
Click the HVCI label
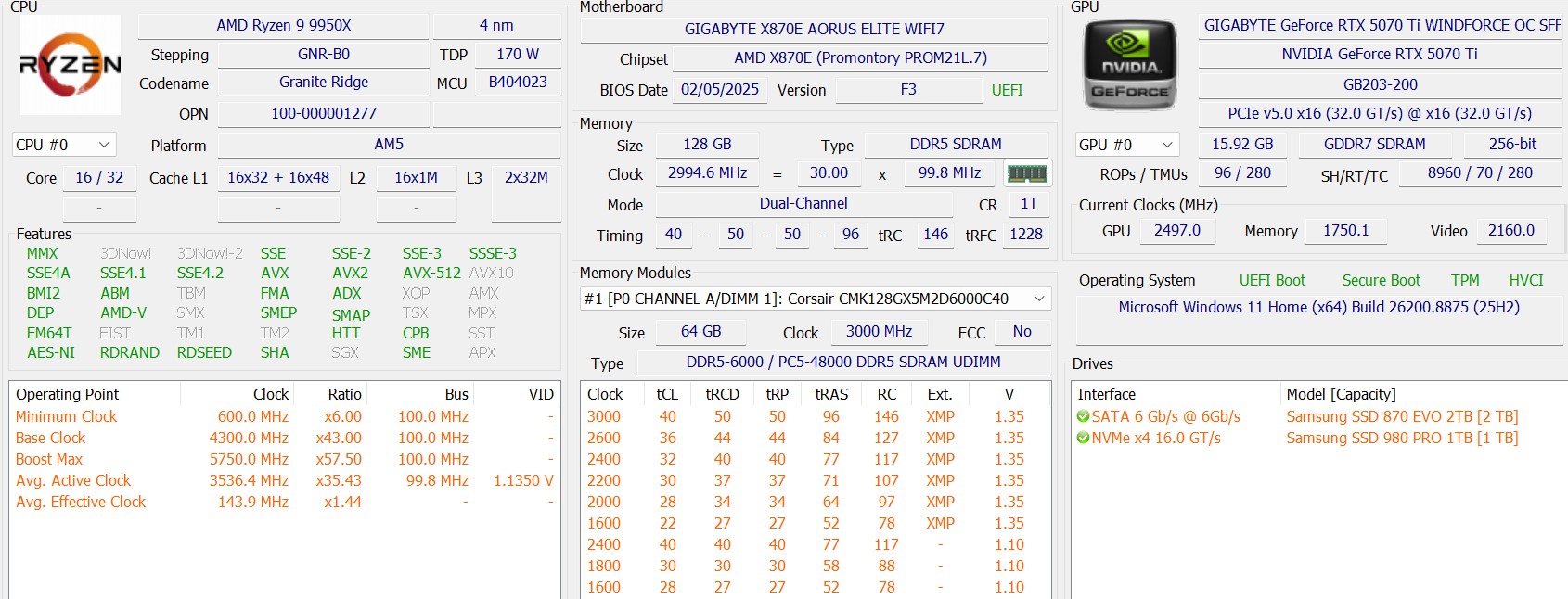coord(1525,281)
